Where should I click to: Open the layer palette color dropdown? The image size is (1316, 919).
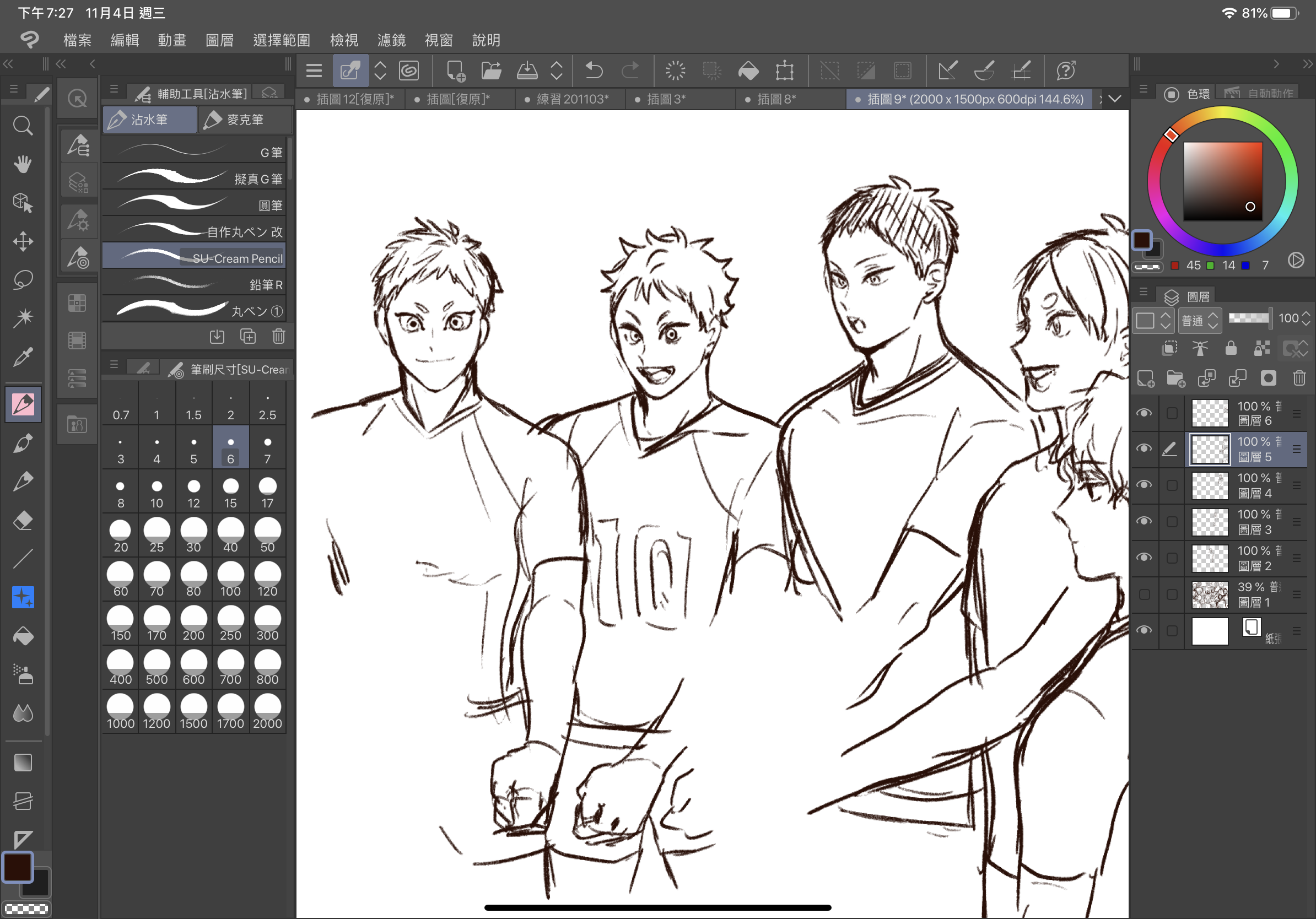coord(1153,320)
